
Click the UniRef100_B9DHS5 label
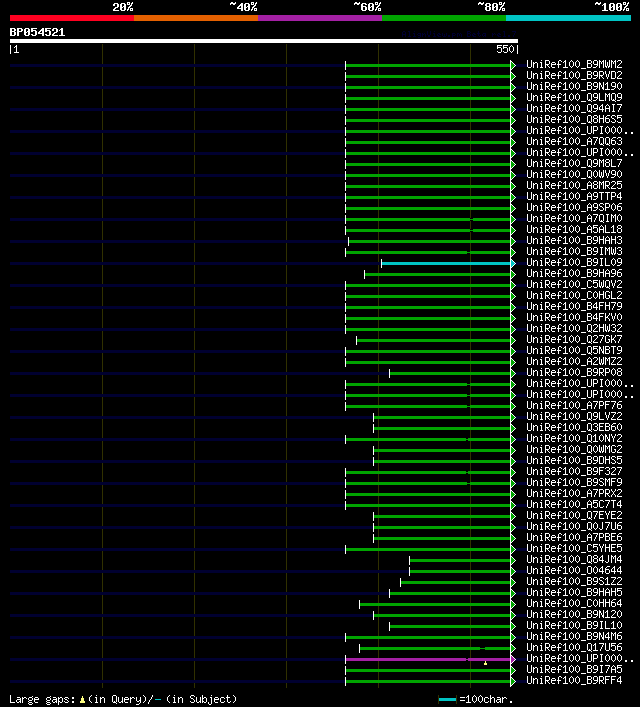click(x=574, y=460)
